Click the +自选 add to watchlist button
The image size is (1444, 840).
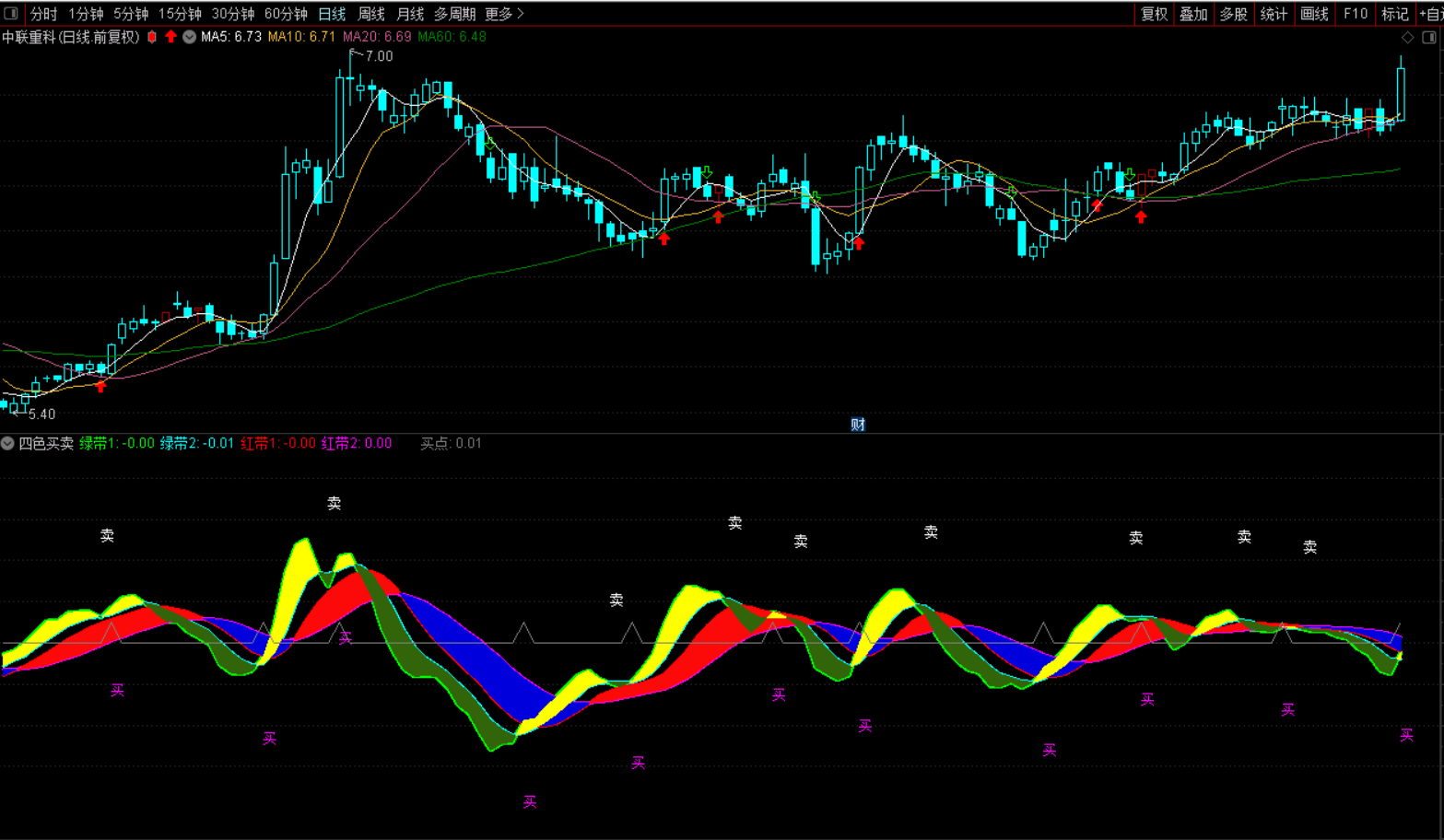1430,14
